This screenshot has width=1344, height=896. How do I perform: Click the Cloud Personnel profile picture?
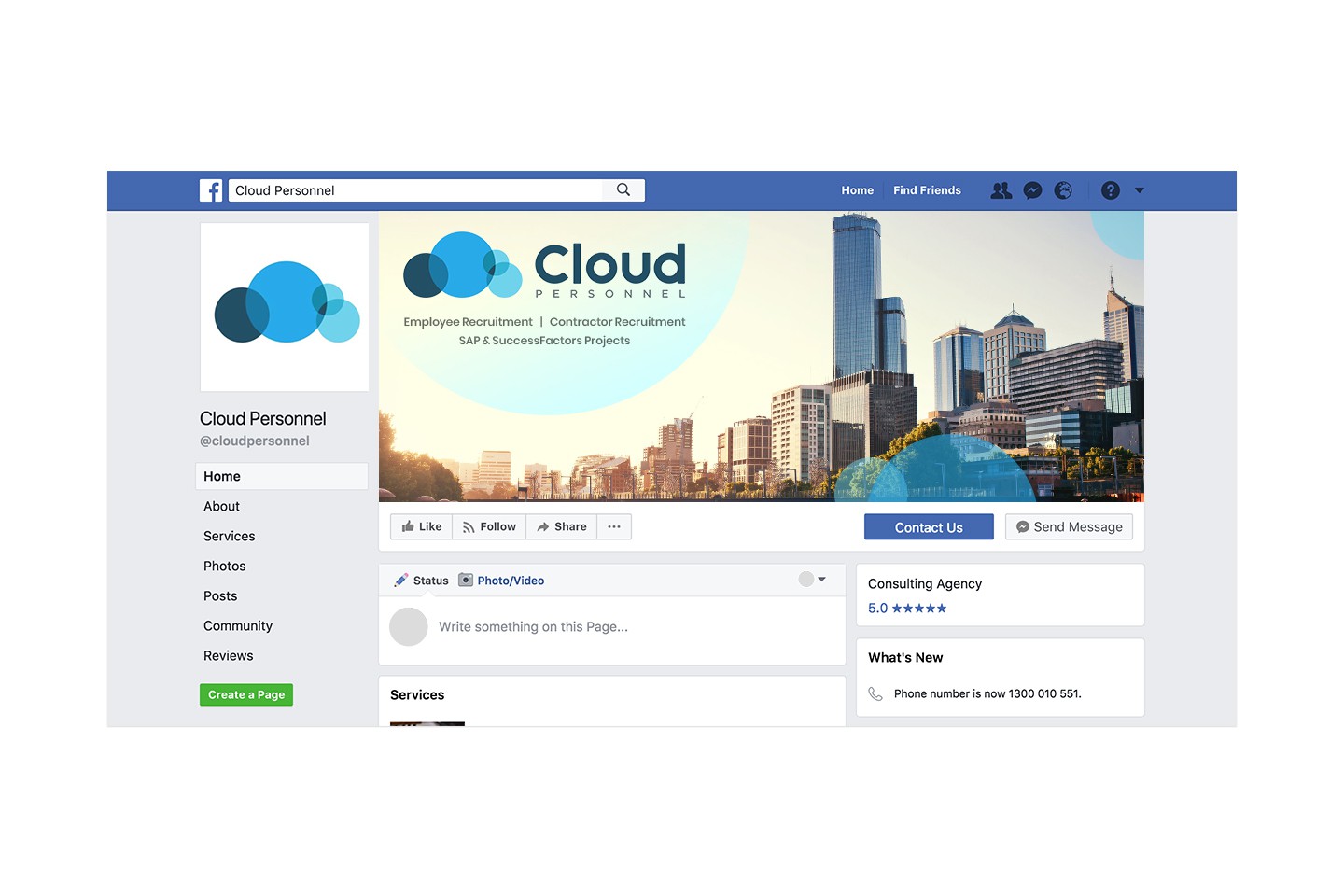point(285,307)
